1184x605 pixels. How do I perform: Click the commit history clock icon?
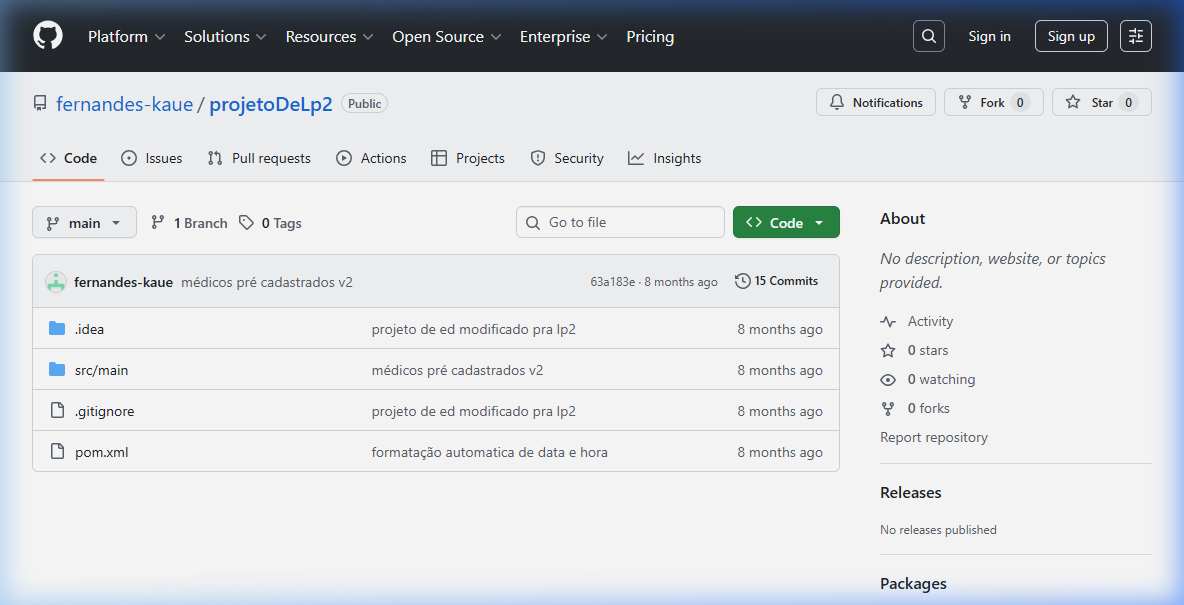741,281
